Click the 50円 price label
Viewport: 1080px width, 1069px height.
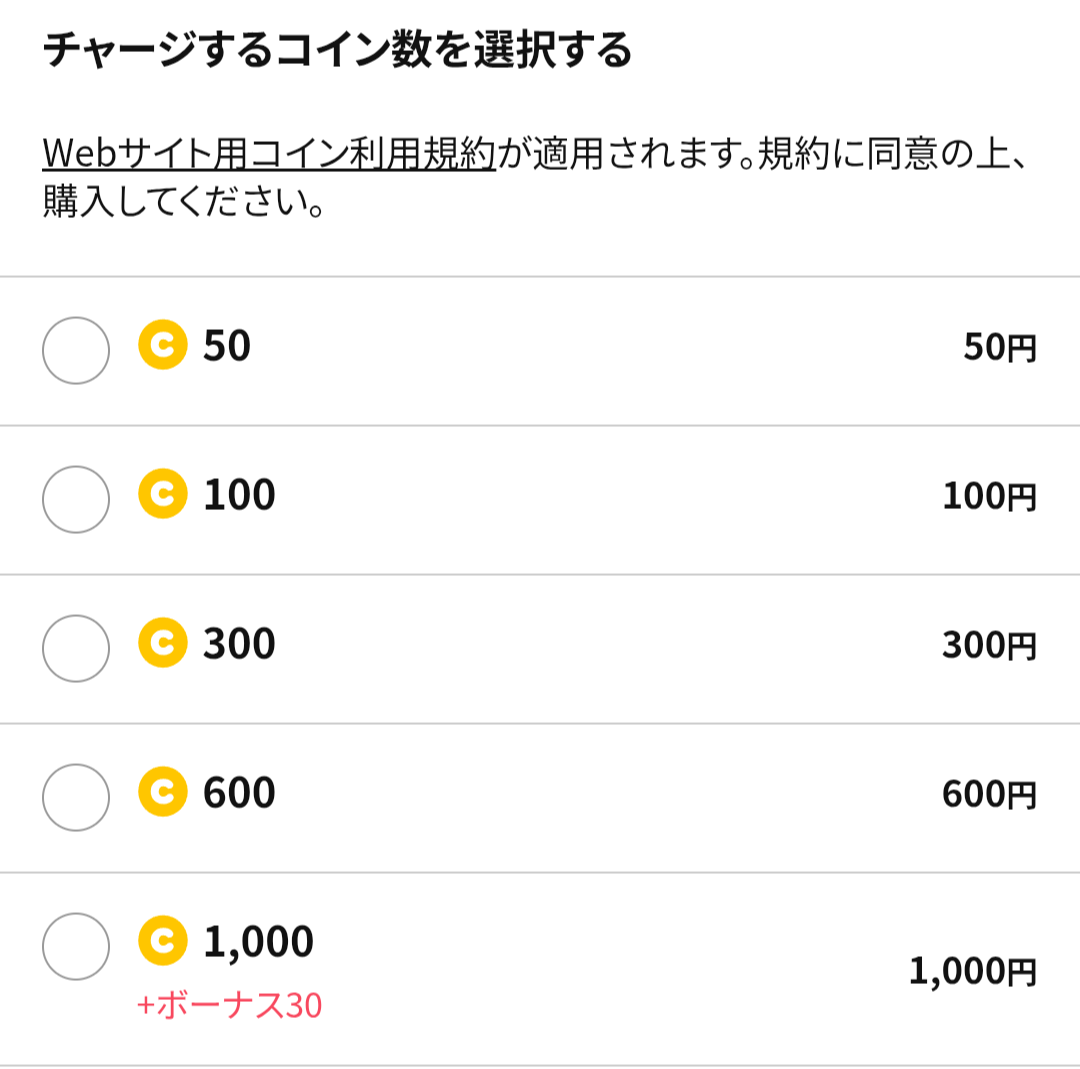point(1000,346)
